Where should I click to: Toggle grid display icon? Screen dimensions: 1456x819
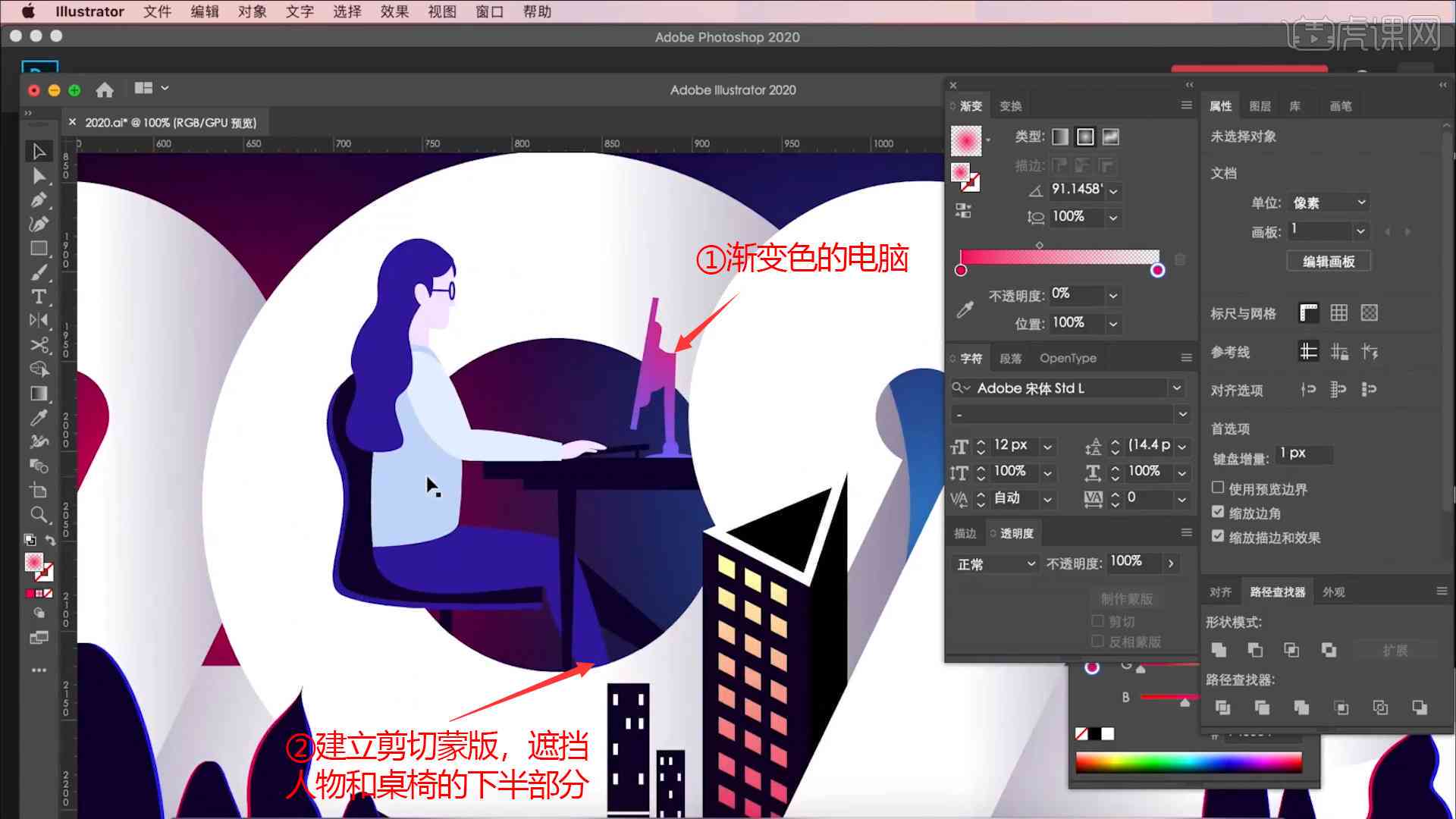[1338, 312]
